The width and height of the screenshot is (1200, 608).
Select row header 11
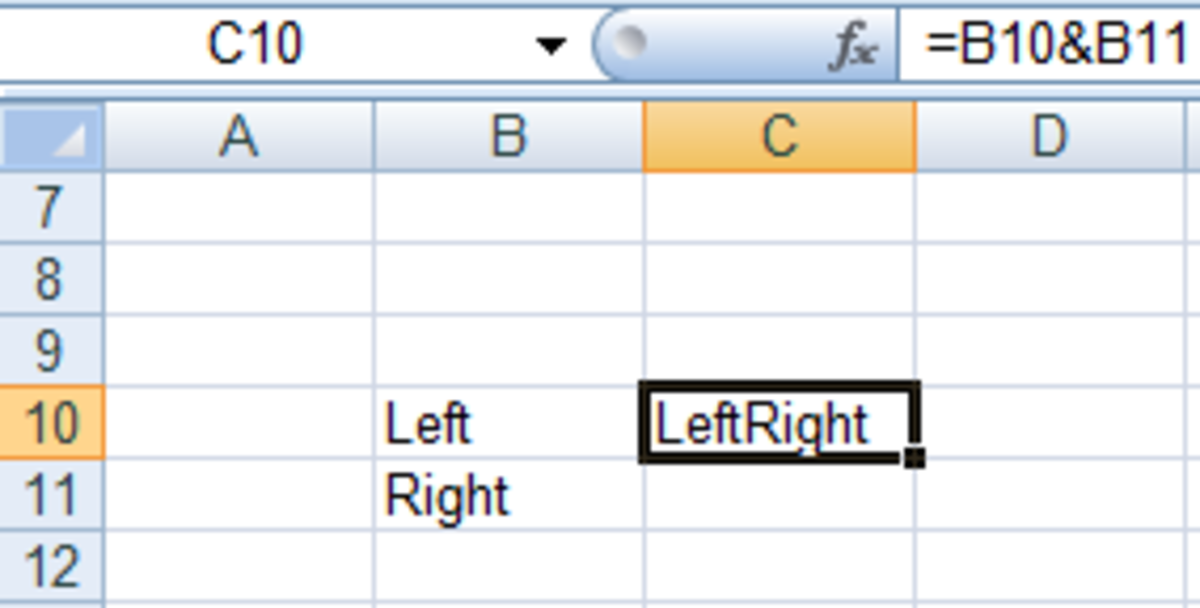pyautogui.click(x=52, y=492)
